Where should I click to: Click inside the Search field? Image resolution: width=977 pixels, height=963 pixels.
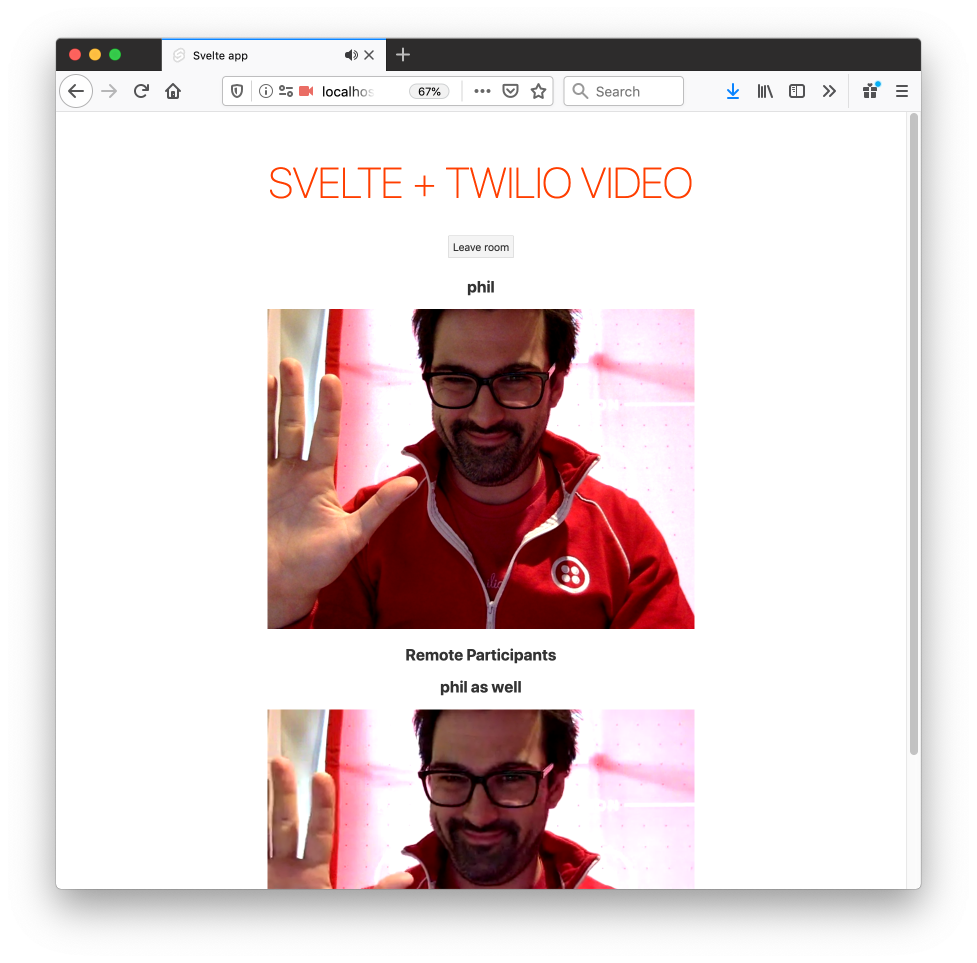624,92
